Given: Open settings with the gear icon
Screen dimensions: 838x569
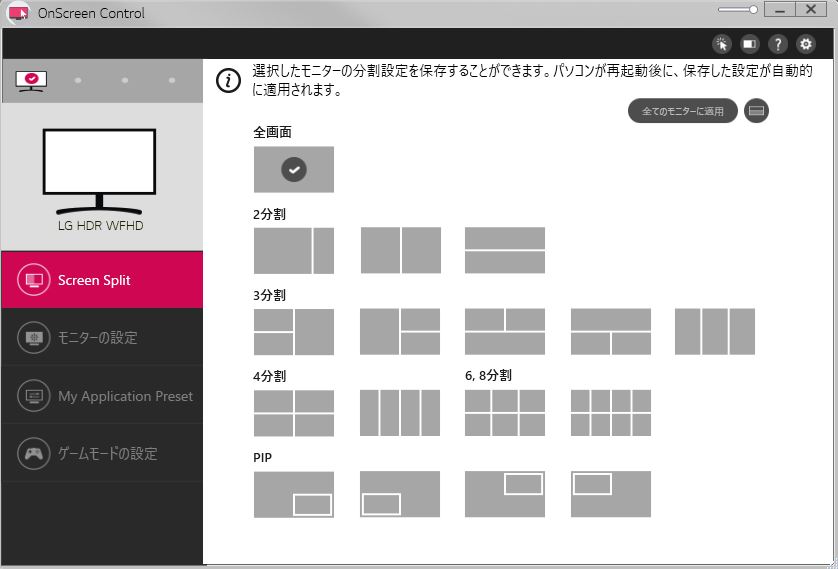Looking at the screenshot, I should [806, 44].
